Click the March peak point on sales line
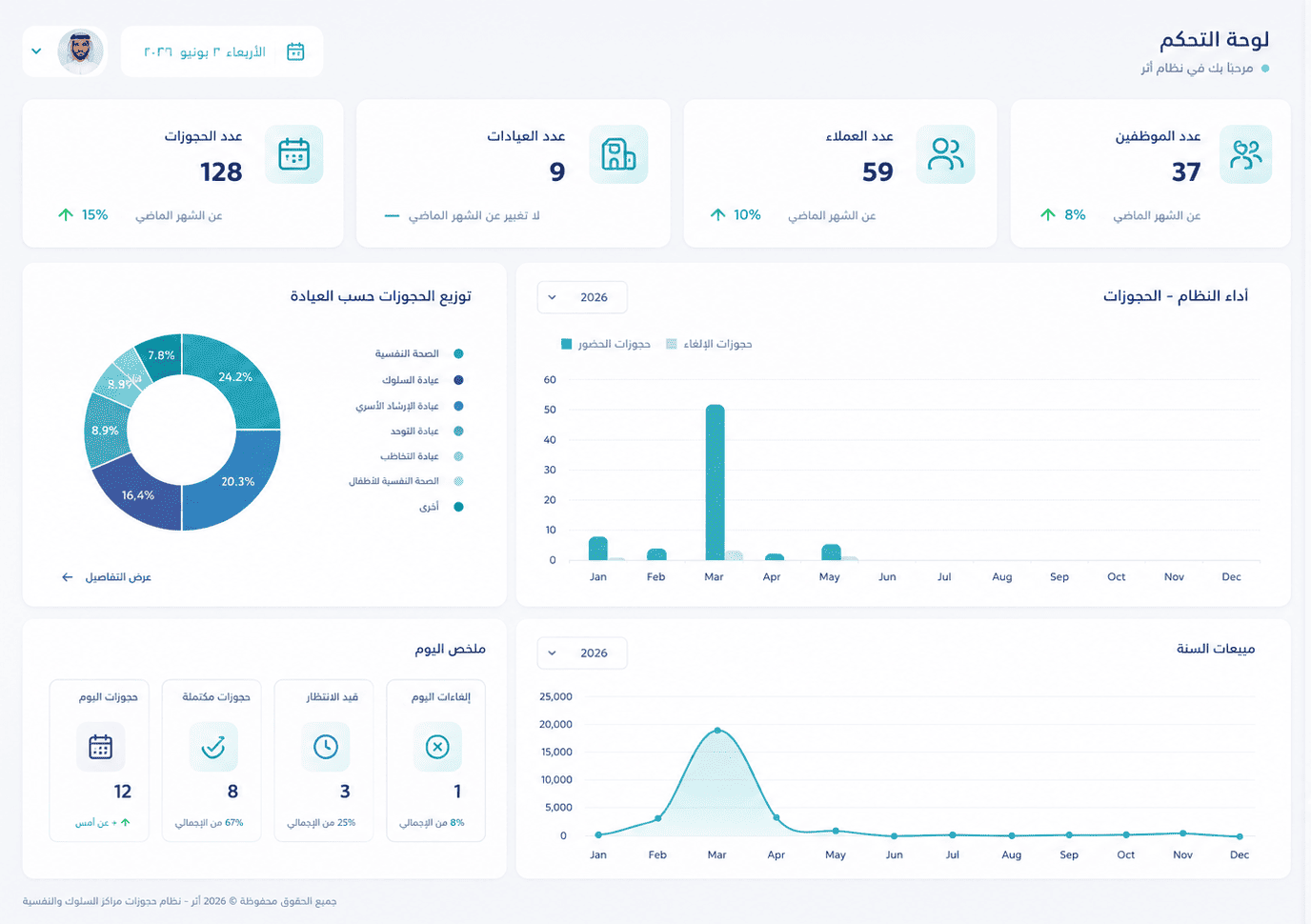Image resolution: width=1311 pixels, height=924 pixels. click(x=717, y=731)
